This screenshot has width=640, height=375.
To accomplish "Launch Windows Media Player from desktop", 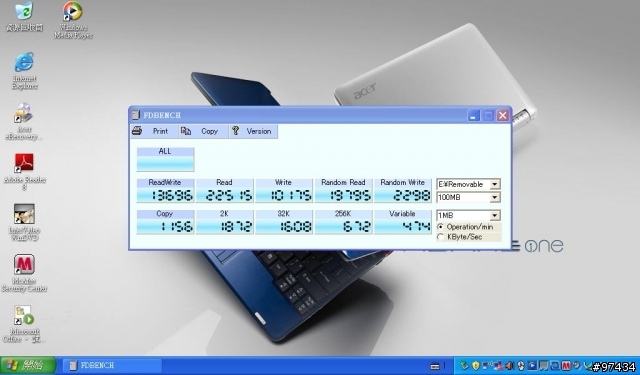I will click(x=73, y=20).
